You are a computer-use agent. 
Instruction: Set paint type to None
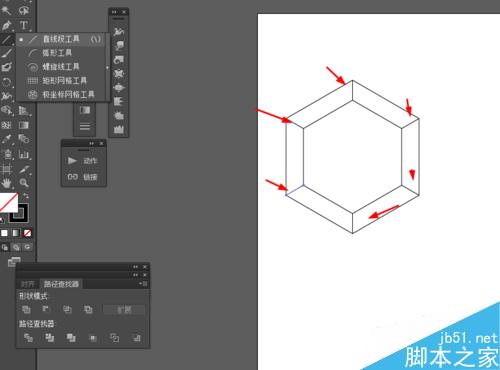coord(27,233)
